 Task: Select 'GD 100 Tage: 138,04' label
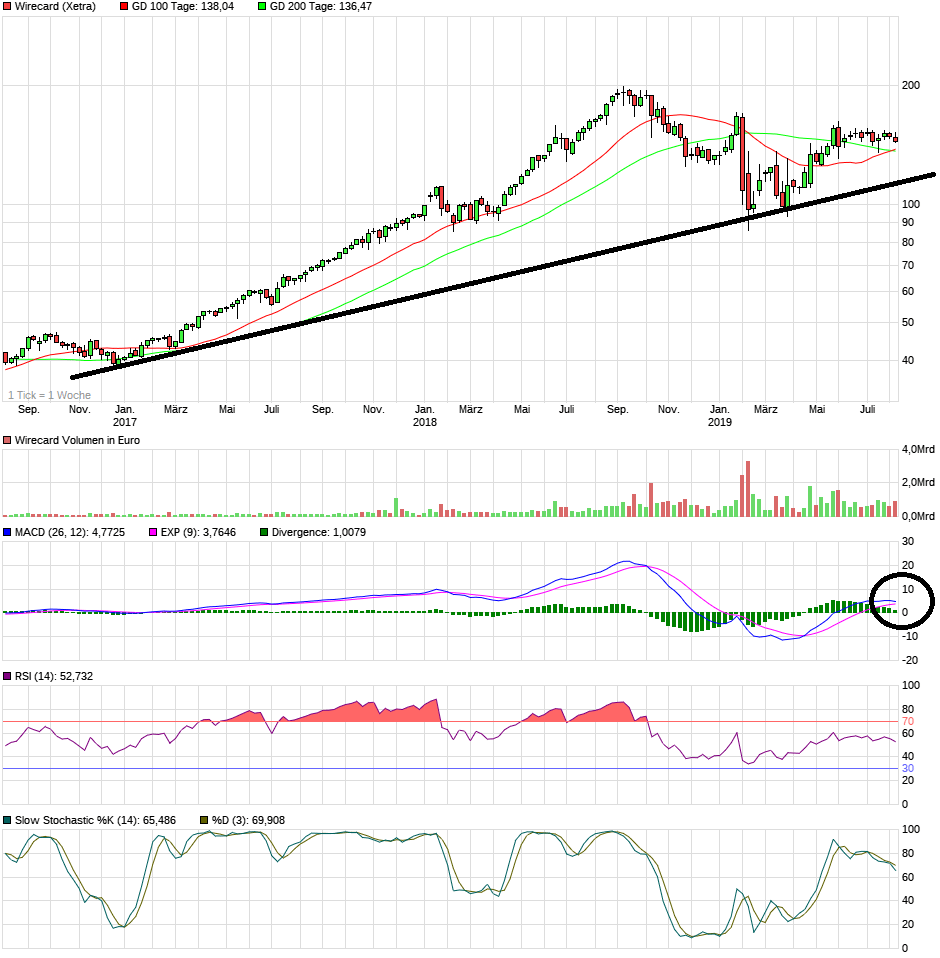pos(183,7)
